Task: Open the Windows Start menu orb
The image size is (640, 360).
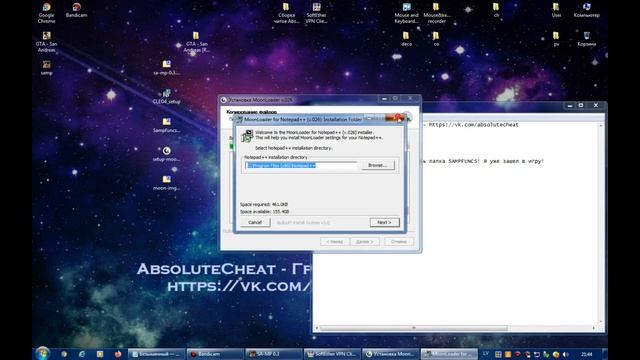Action: point(42,353)
